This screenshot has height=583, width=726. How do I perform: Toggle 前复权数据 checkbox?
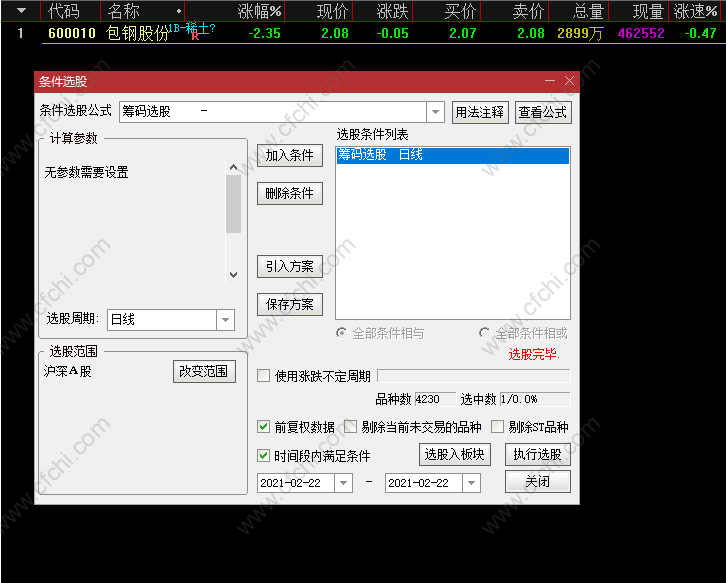pyautogui.click(x=263, y=426)
